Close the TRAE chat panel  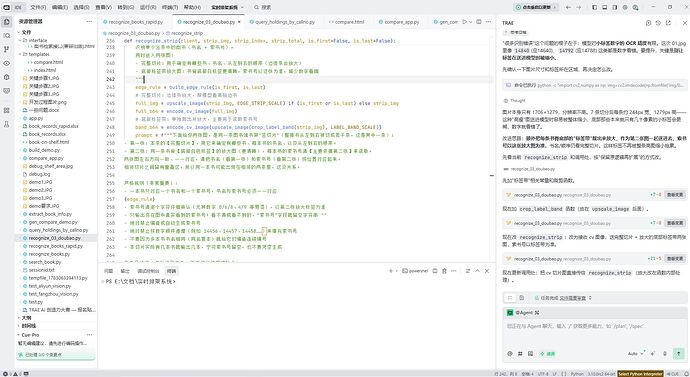[685, 23]
